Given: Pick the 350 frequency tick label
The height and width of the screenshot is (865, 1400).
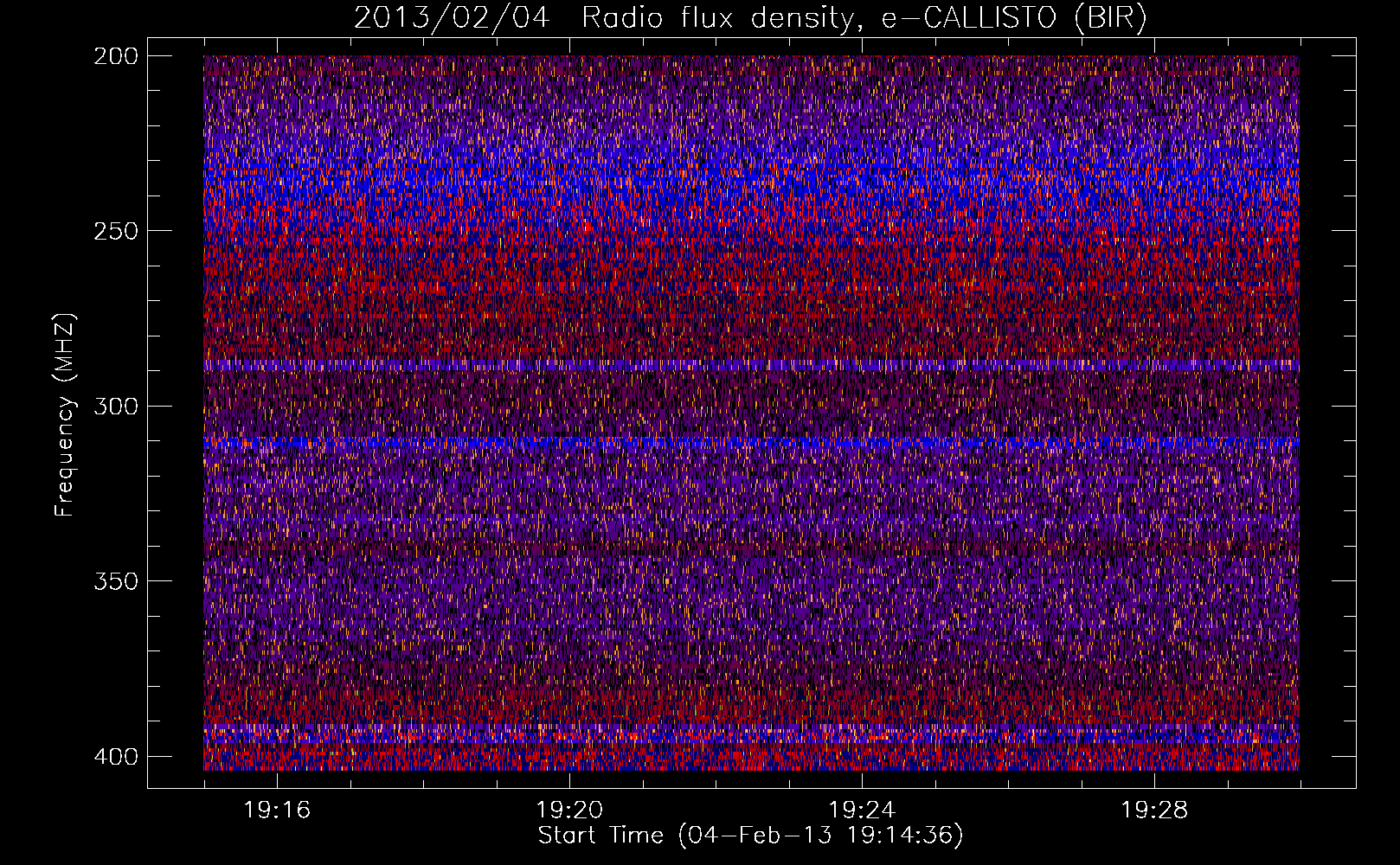Looking at the screenshot, I should pos(116,581).
